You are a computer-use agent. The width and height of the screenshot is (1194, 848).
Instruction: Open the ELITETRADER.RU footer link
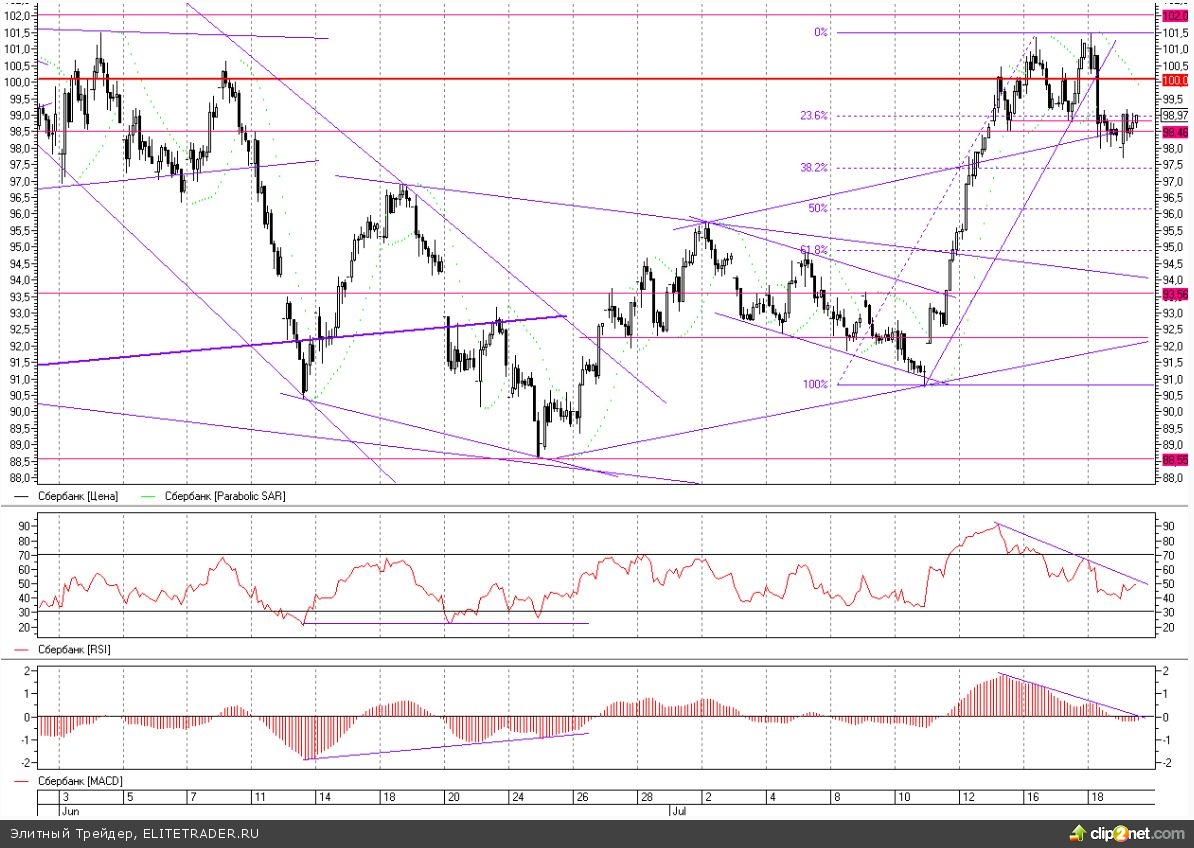pyautogui.click(x=198, y=832)
